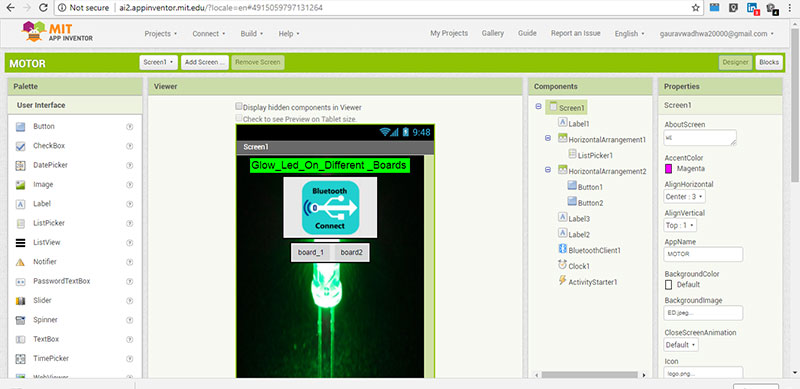800x389 pixels.
Task: Click the BackgroundColor Default swatch
Action: 668,284
